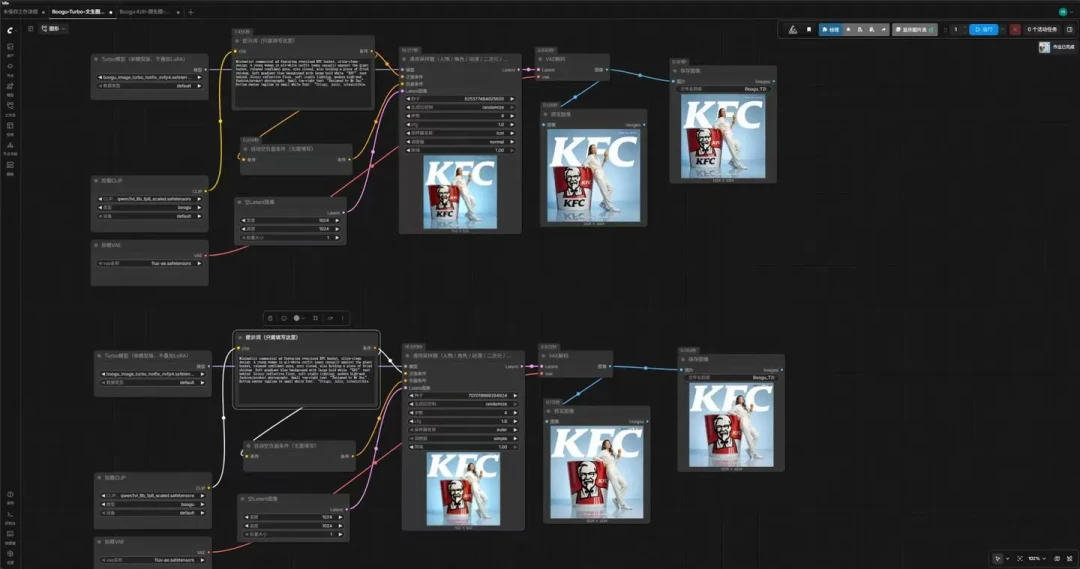This screenshot has height=569, width=1080.
Task: Open the third sidebar icon panel
Action: [x=10, y=87]
